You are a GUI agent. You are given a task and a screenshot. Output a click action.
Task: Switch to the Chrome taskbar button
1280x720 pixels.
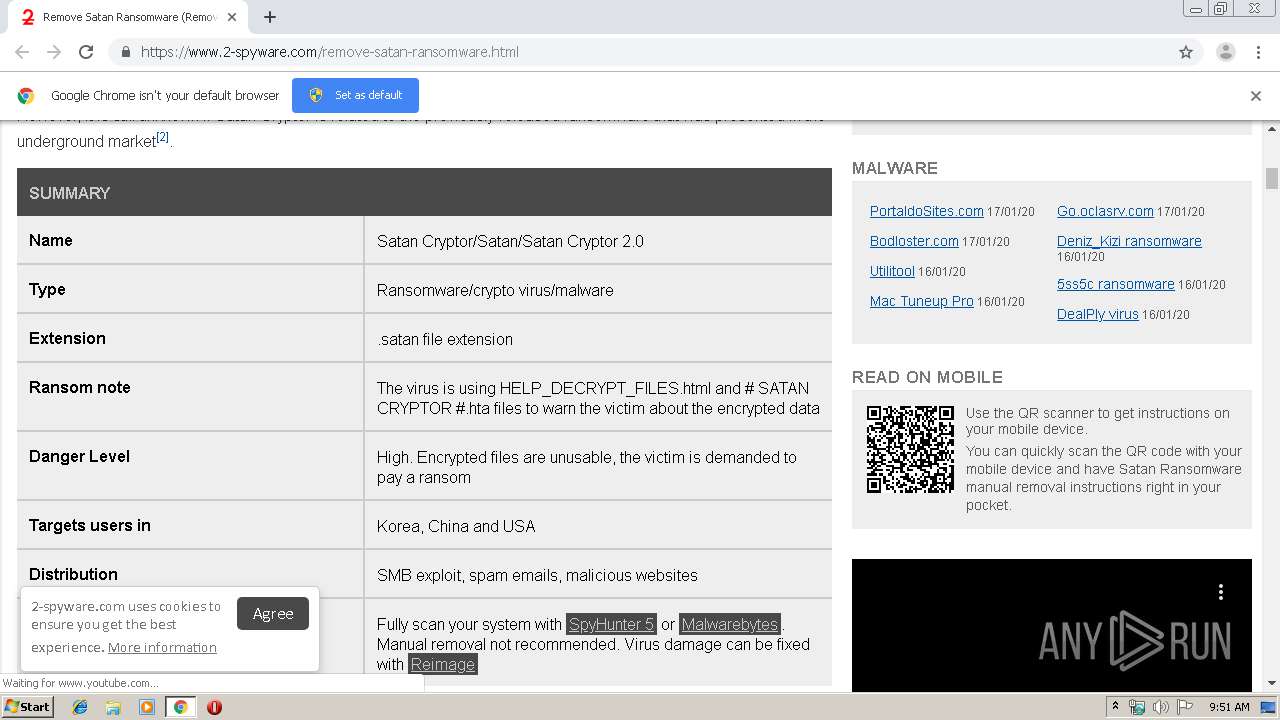(180, 707)
